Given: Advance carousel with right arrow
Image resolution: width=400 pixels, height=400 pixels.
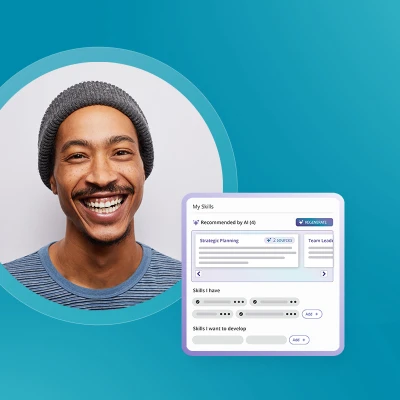Looking at the screenshot, I should pyautogui.click(x=324, y=274).
